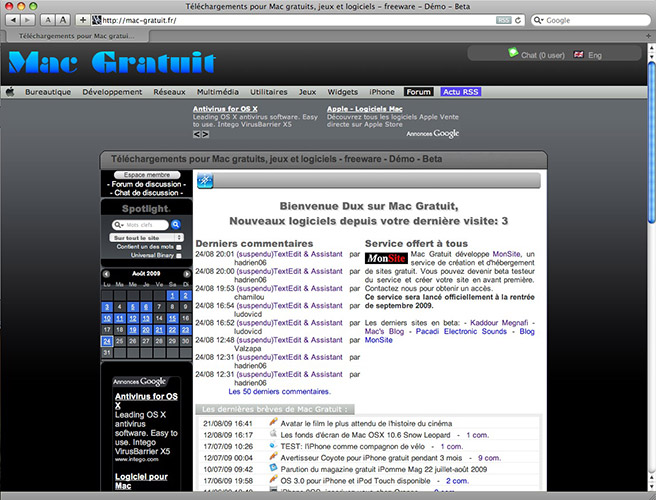Open the 'Kaddour Megnafi' beta site link

[499, 323]
